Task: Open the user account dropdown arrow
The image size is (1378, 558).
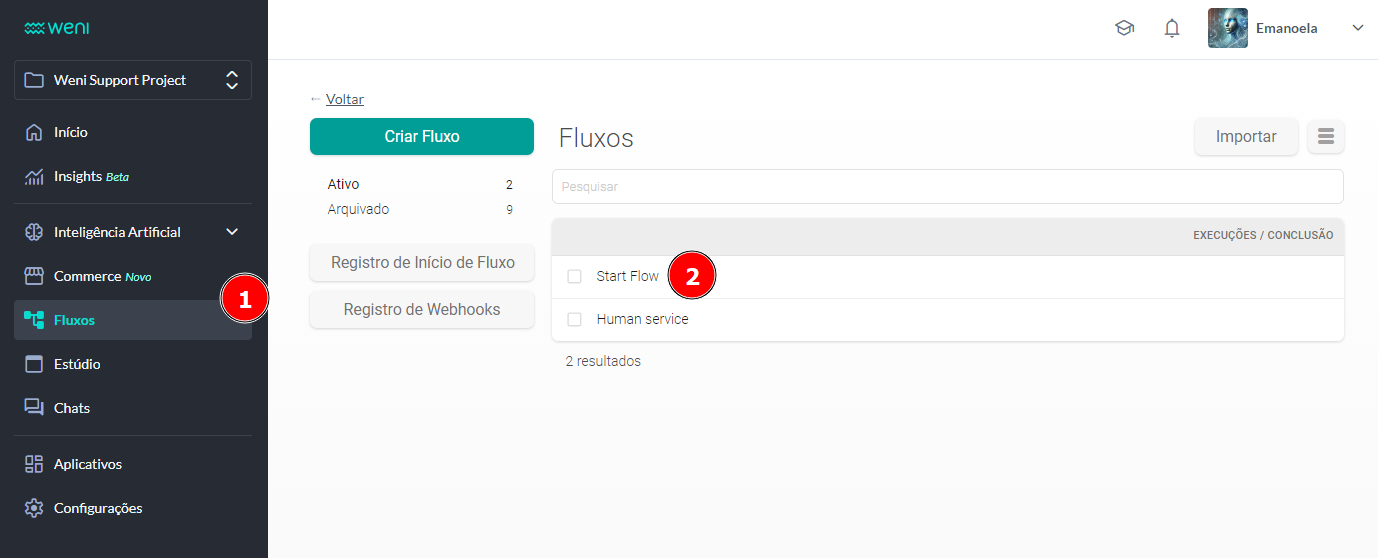Action: [1357, 28]
